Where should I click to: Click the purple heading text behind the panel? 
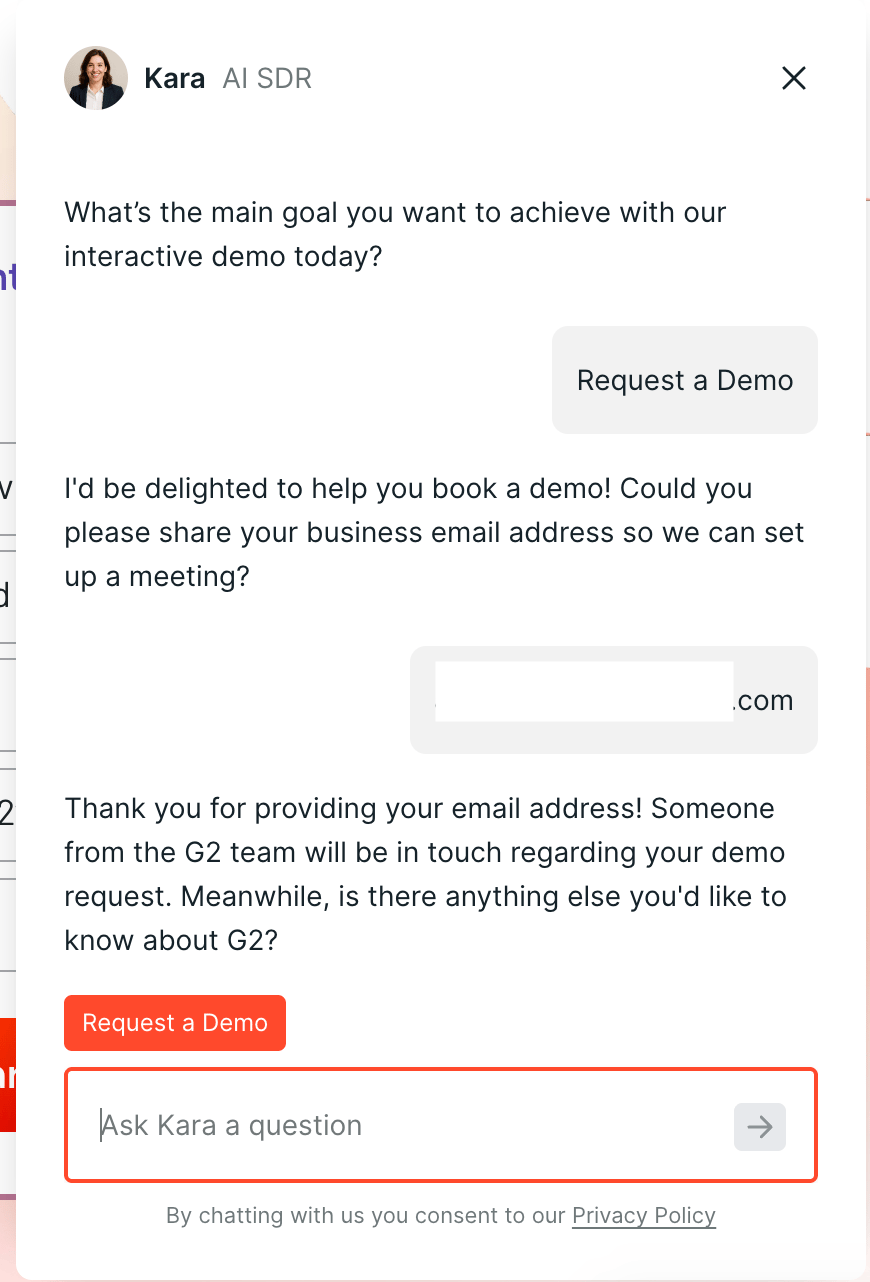coord(8,276)
